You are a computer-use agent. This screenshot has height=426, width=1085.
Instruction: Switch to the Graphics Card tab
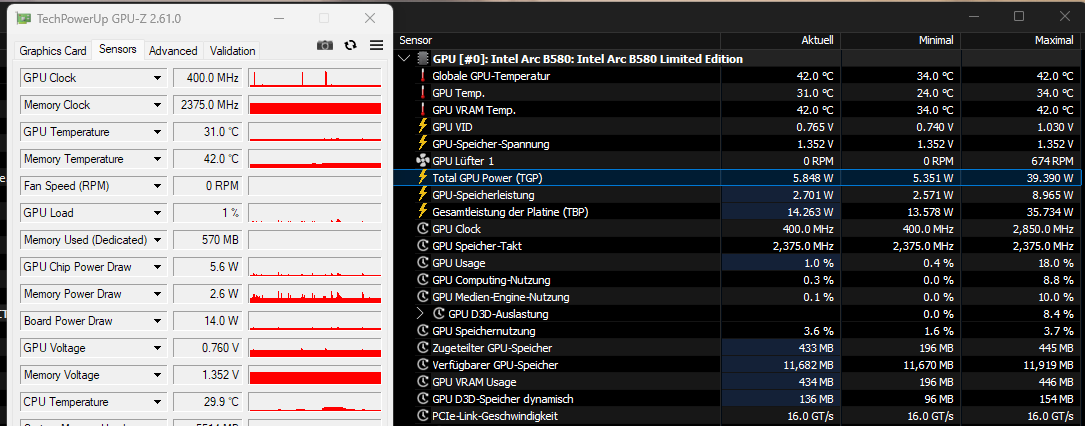point(53,50)
